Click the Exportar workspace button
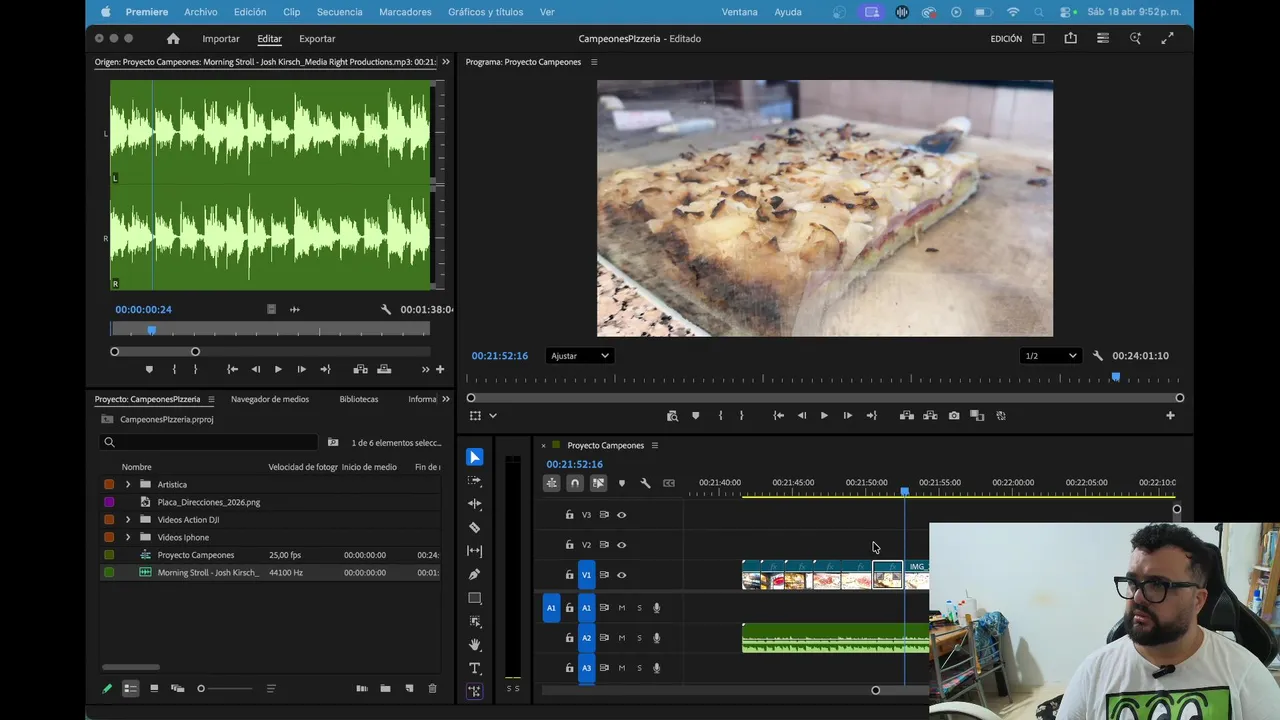 pos(317,39)
